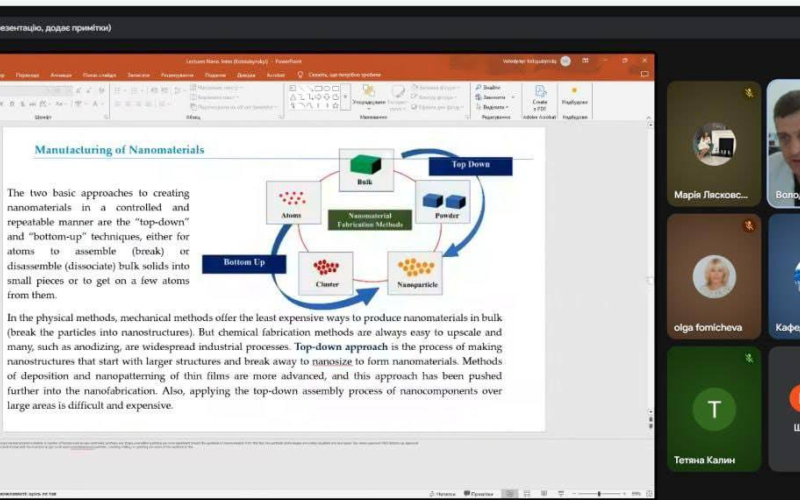Select the Марія Лясковс... participant tile

[714, 143]
